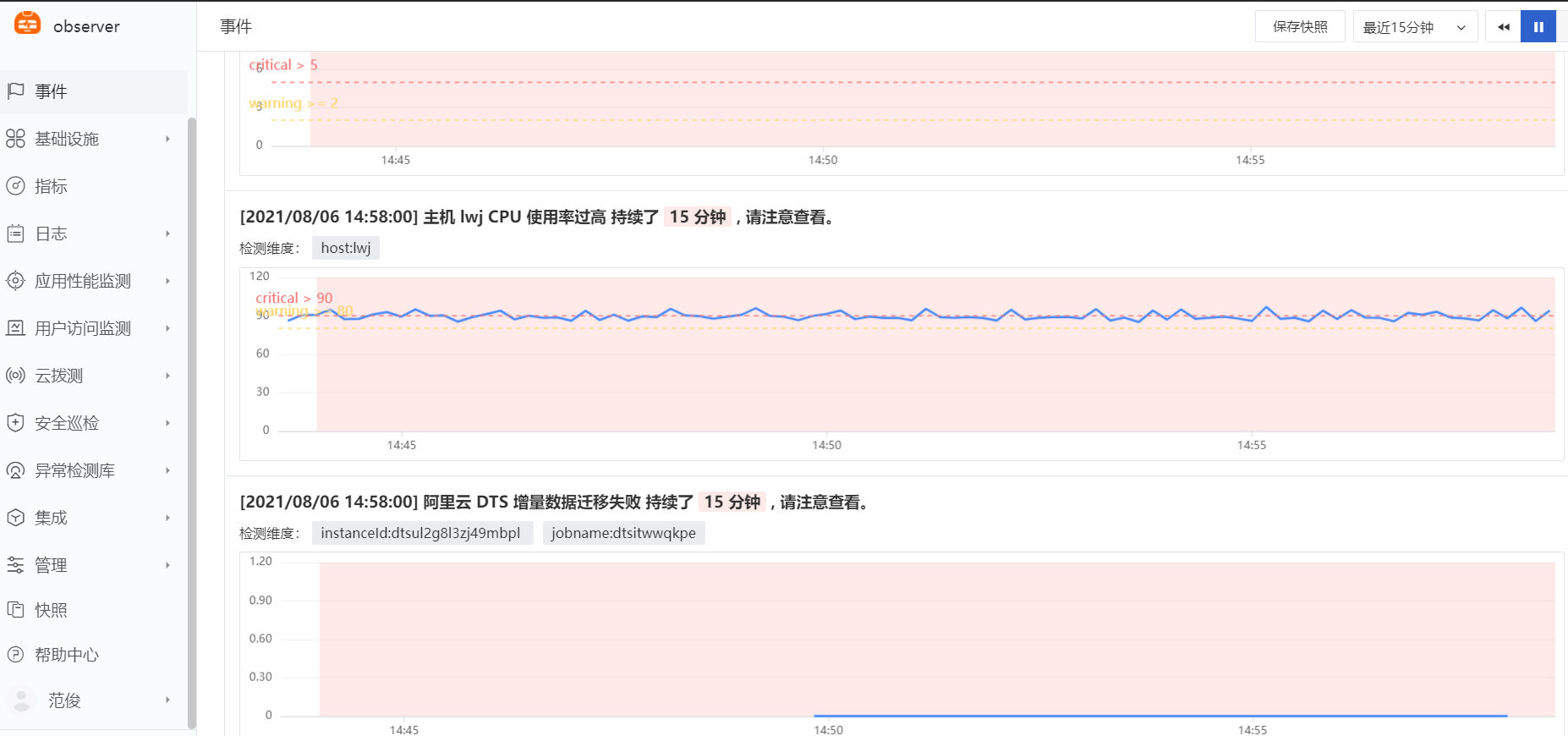Select the host:lwj dimension tag
The image size is (1568, 736).
click(345, 248)
